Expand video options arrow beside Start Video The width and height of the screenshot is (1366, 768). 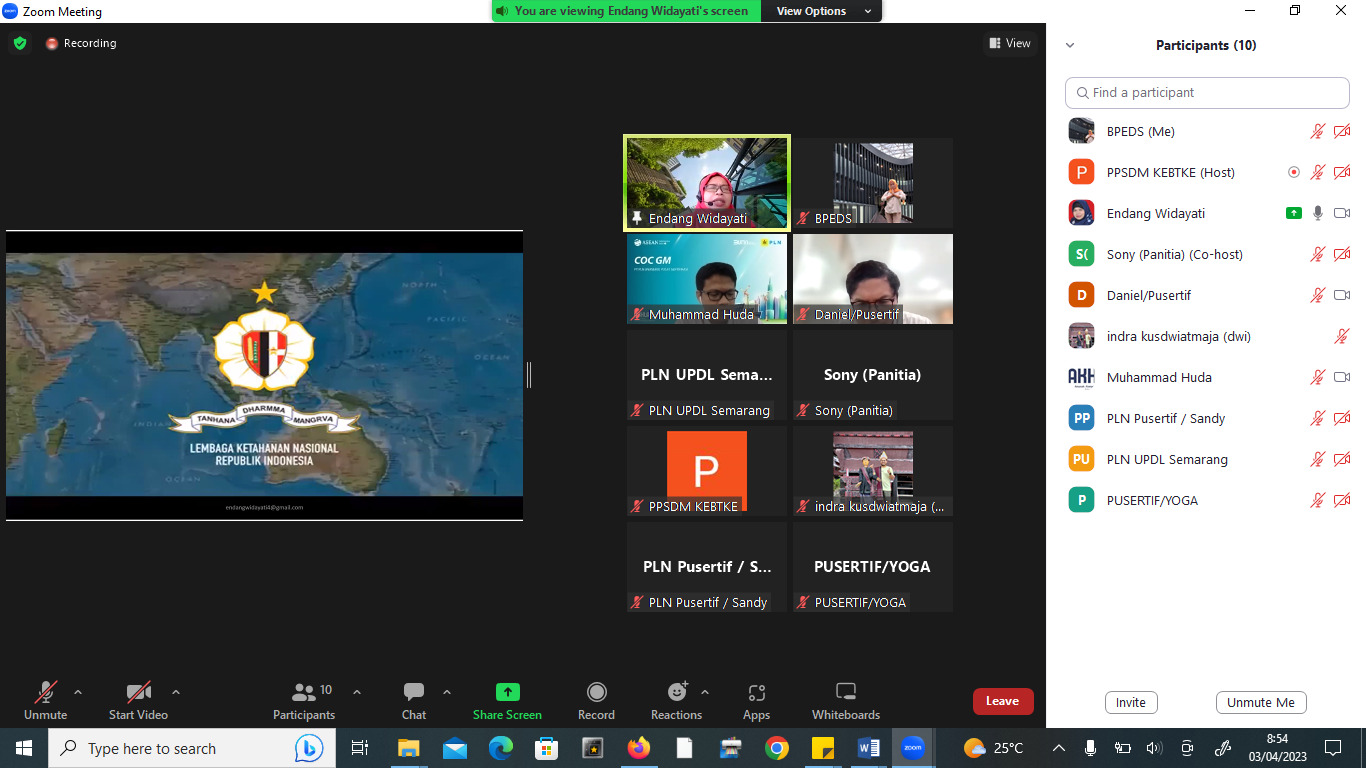pyautogui.click(x=176, y=692)
